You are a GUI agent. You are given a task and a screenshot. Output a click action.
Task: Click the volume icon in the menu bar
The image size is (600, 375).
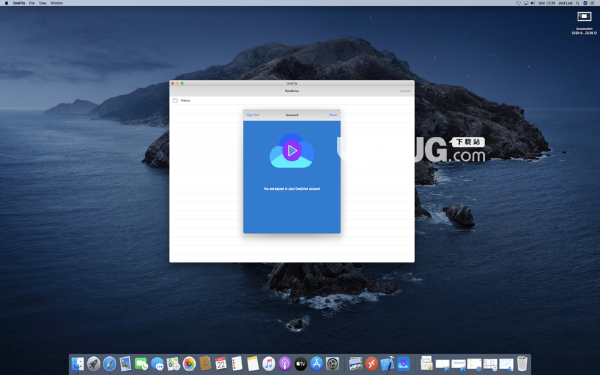click(x=533, y=3)
